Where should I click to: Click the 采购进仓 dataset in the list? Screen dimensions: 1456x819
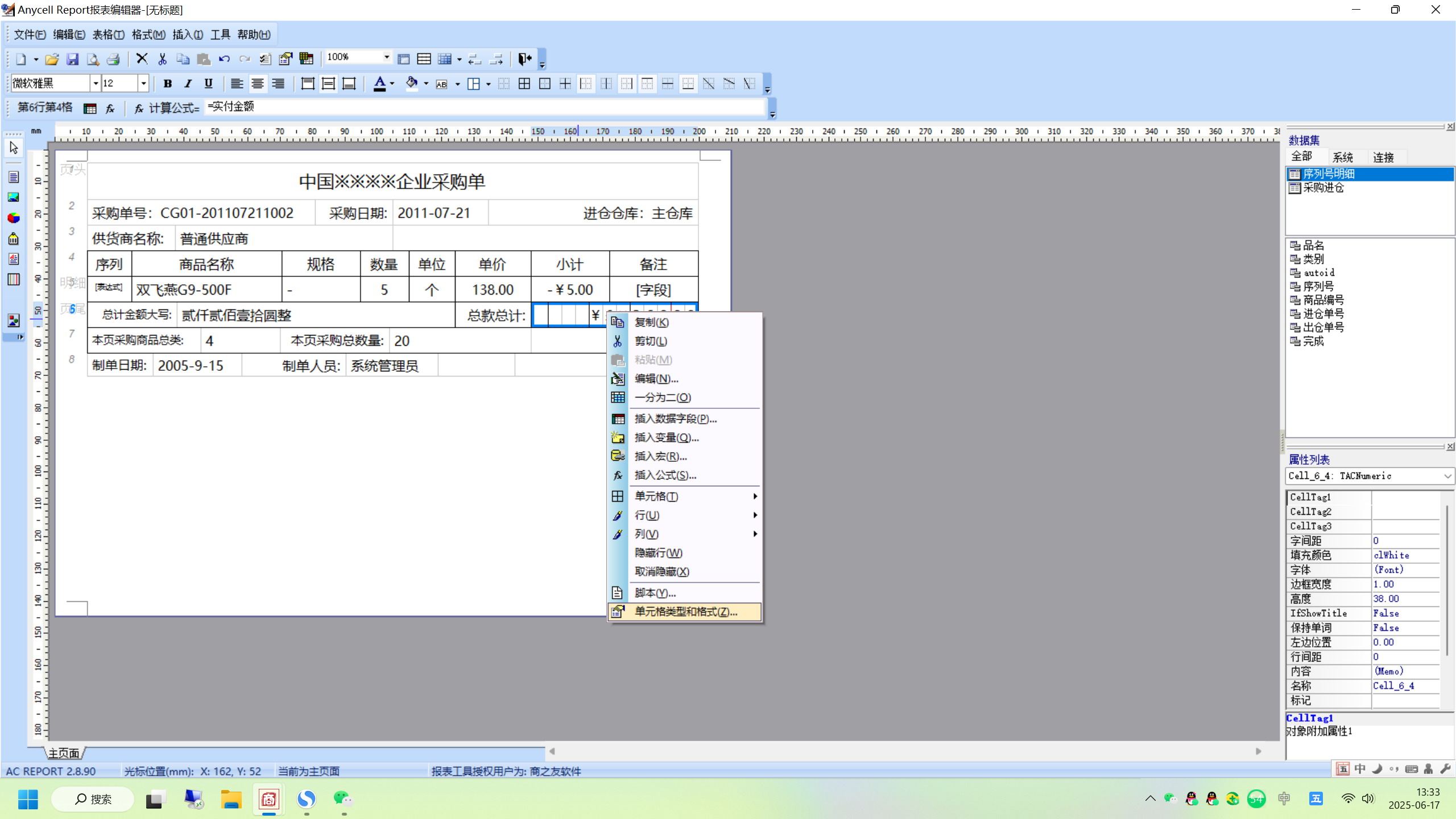[x=1323, y=188]
